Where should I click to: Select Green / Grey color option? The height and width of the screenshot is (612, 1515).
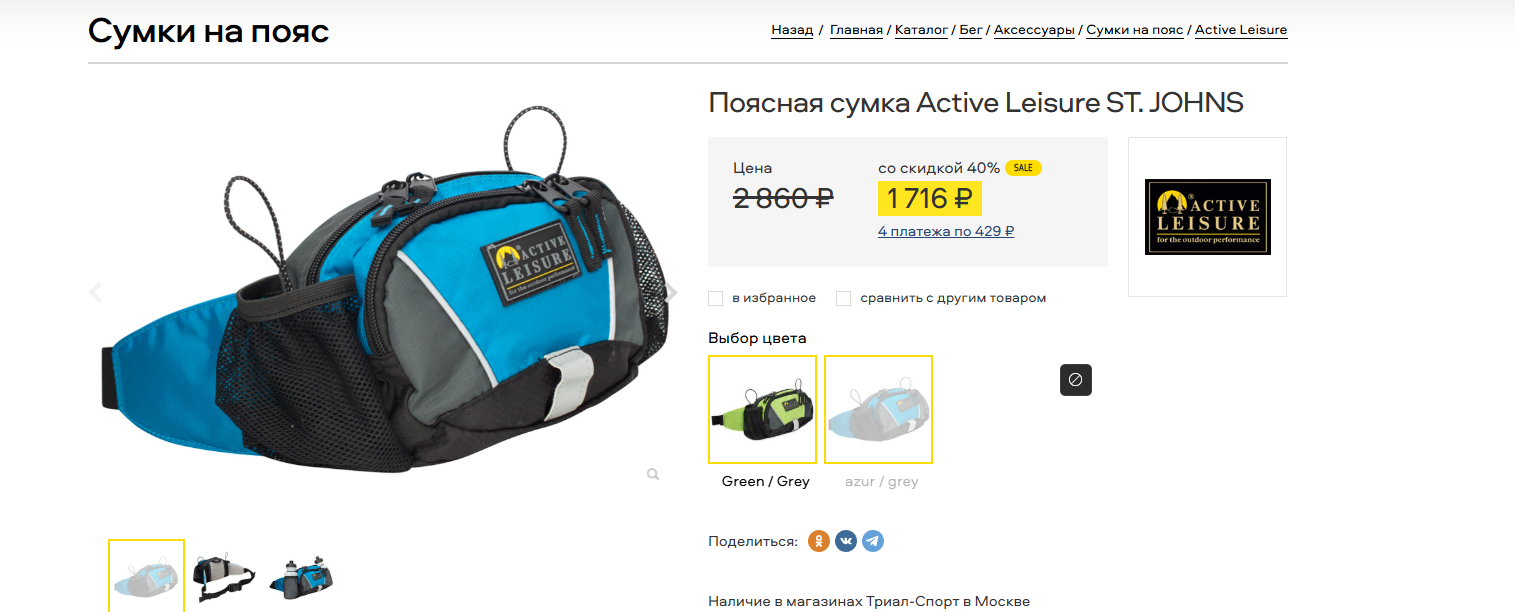(762, 409)
